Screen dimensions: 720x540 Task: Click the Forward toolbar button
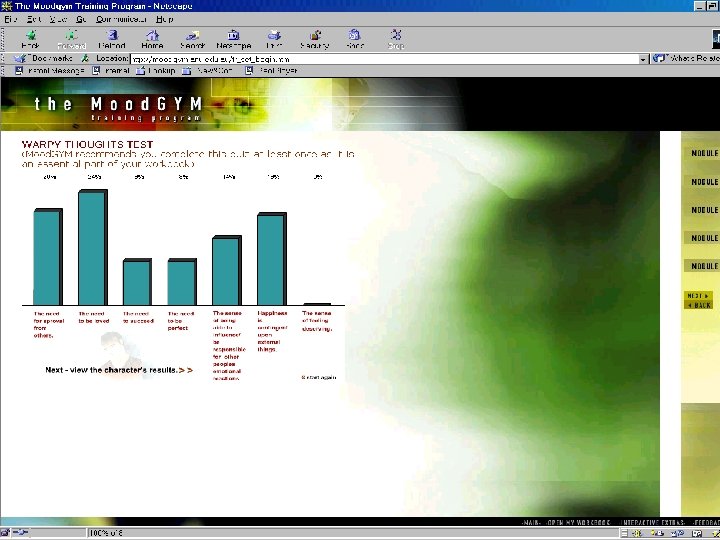[71, 40]
